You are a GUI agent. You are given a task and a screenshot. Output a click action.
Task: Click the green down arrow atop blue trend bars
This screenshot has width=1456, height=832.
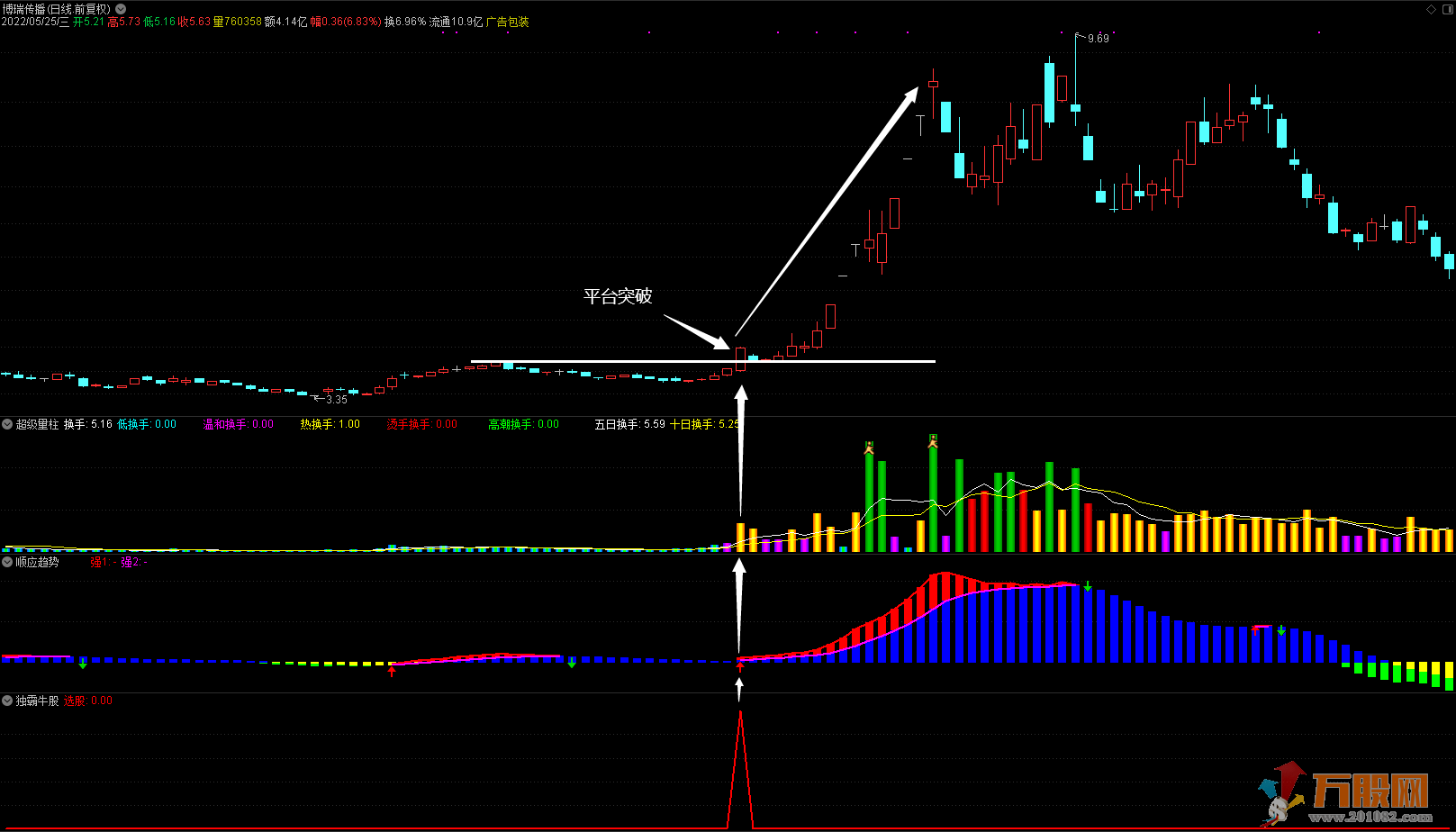1088,587
